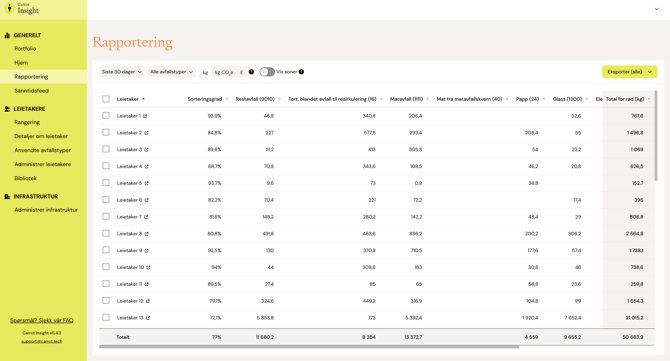Check the box for Leietaker 2
Screen dimensions: 670x361
[106, 132]
